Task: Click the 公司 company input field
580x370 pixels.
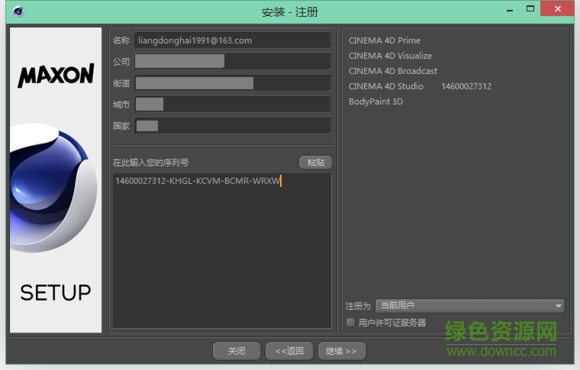Action: (x=232, y=61)
